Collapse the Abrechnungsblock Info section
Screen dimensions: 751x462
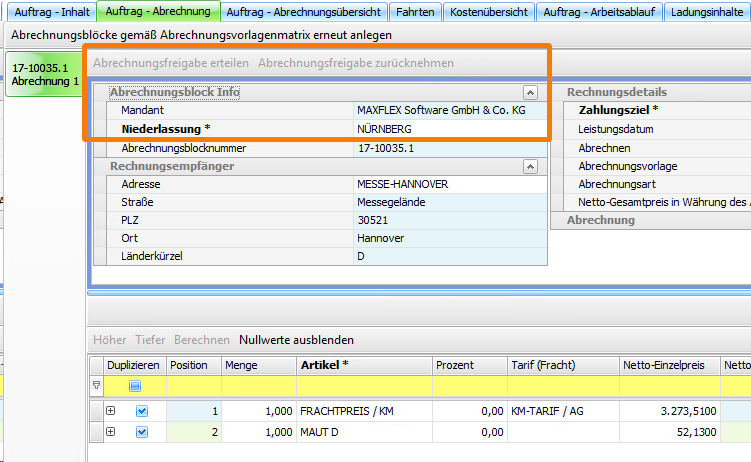(x=531, y=92)
